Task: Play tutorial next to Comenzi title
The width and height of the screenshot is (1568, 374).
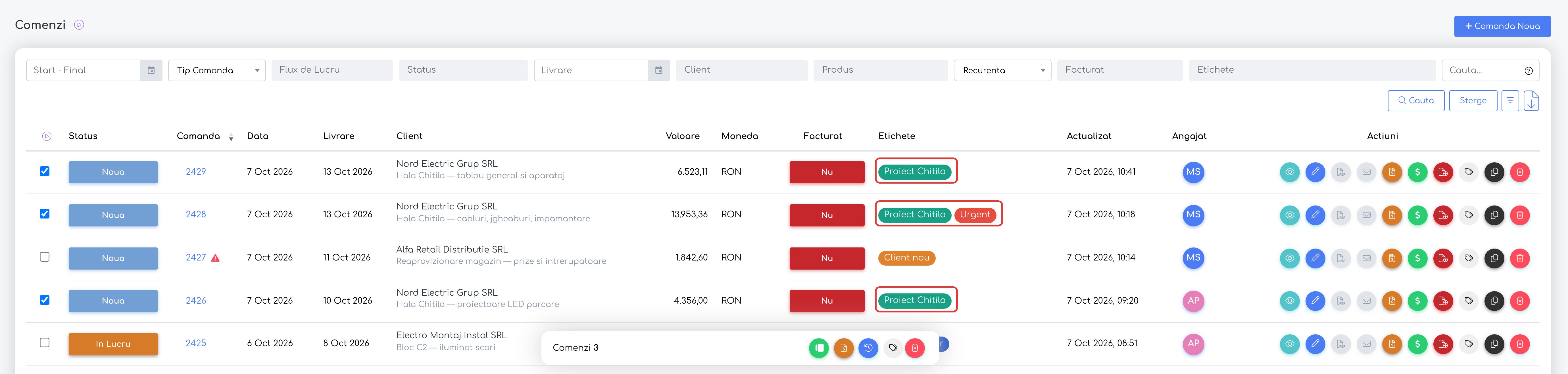Action: (x=79, y=25)
